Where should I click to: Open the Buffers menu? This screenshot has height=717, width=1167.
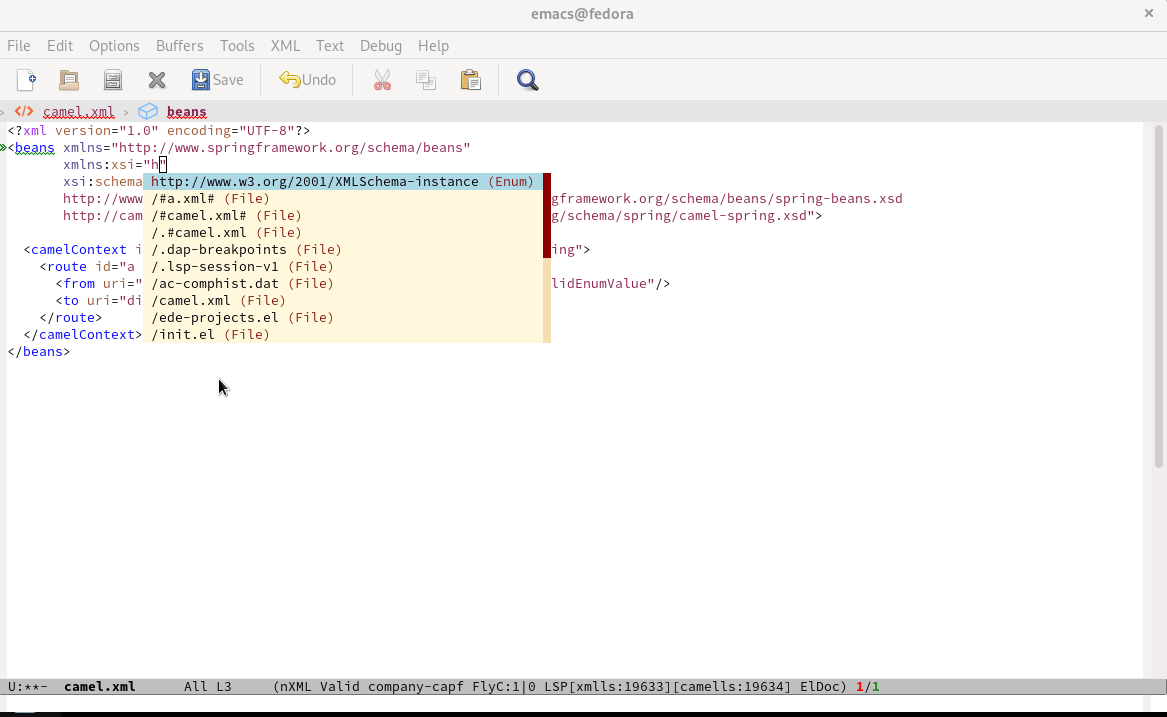(179, 45)
